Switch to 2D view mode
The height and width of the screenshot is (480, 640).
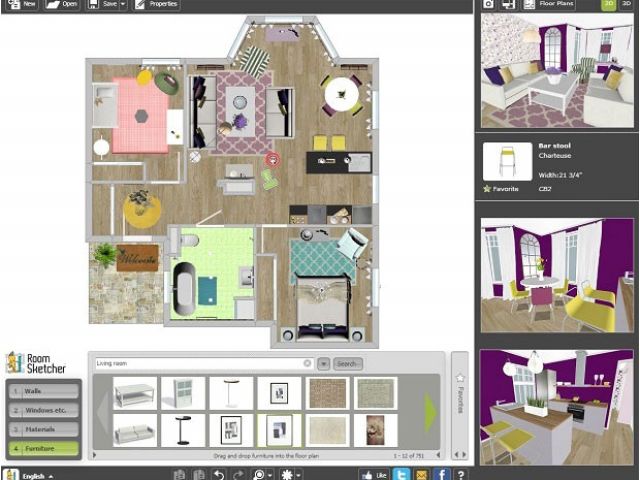[606, 5]
